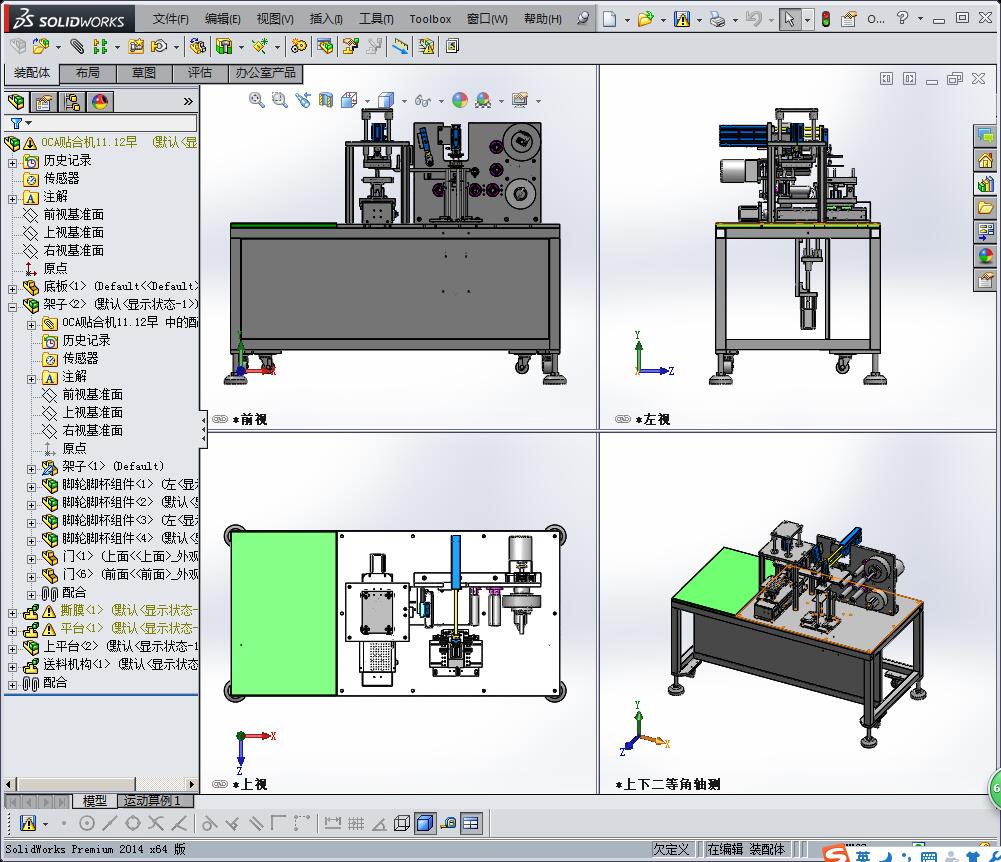Click the Hide/Show Items glasses icon
1001x862 pixels.
[x=423, y=100]
